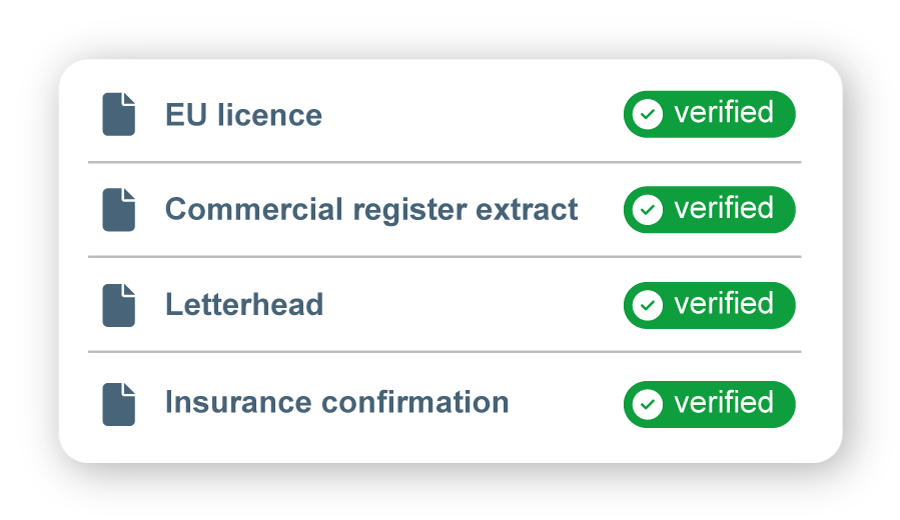
Task: Click the checkmark circle in EU licence badge
Action: point(648,114)
